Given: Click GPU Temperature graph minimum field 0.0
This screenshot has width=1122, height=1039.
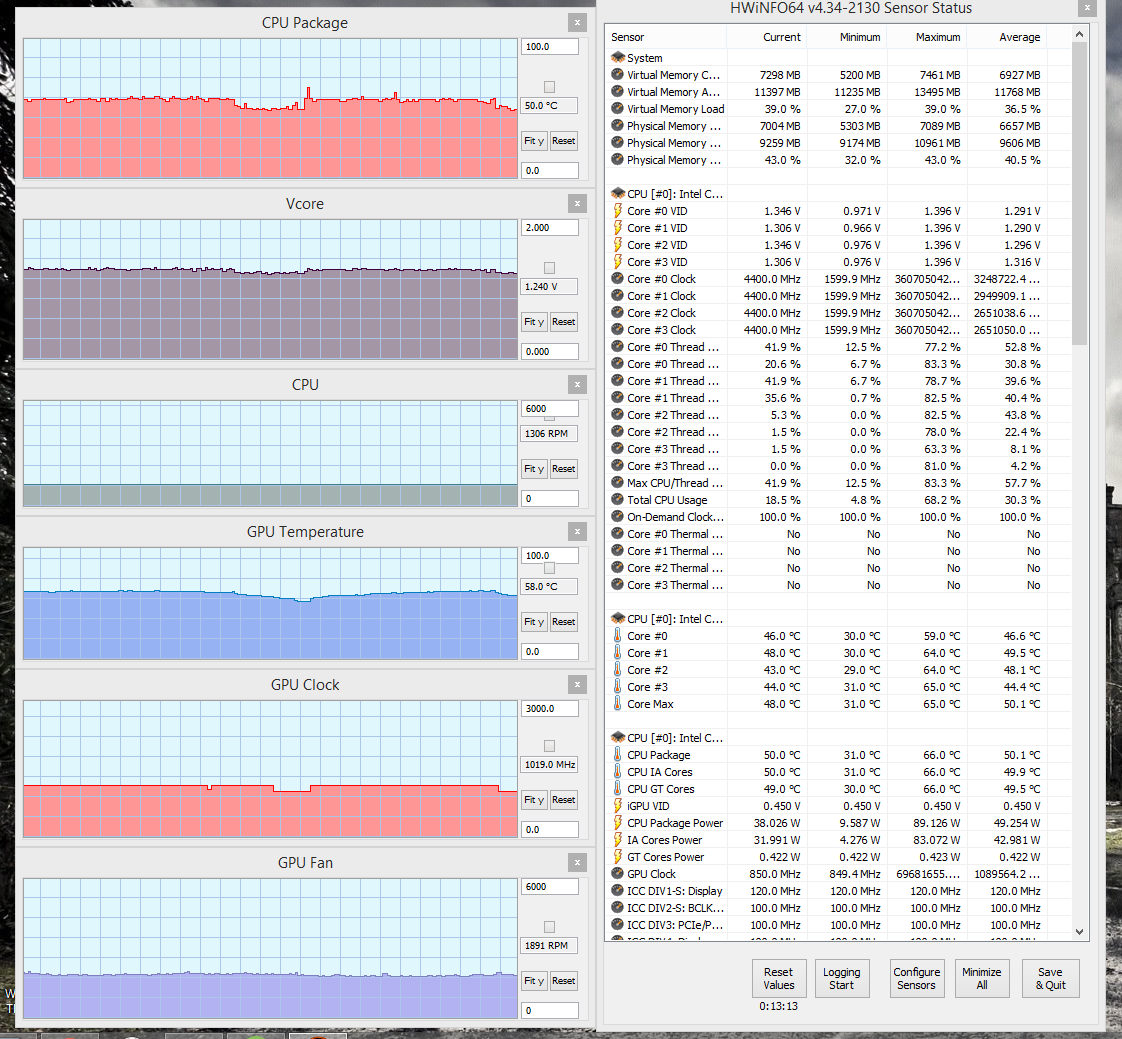Looking at the screenshot, I should point(550,652).
